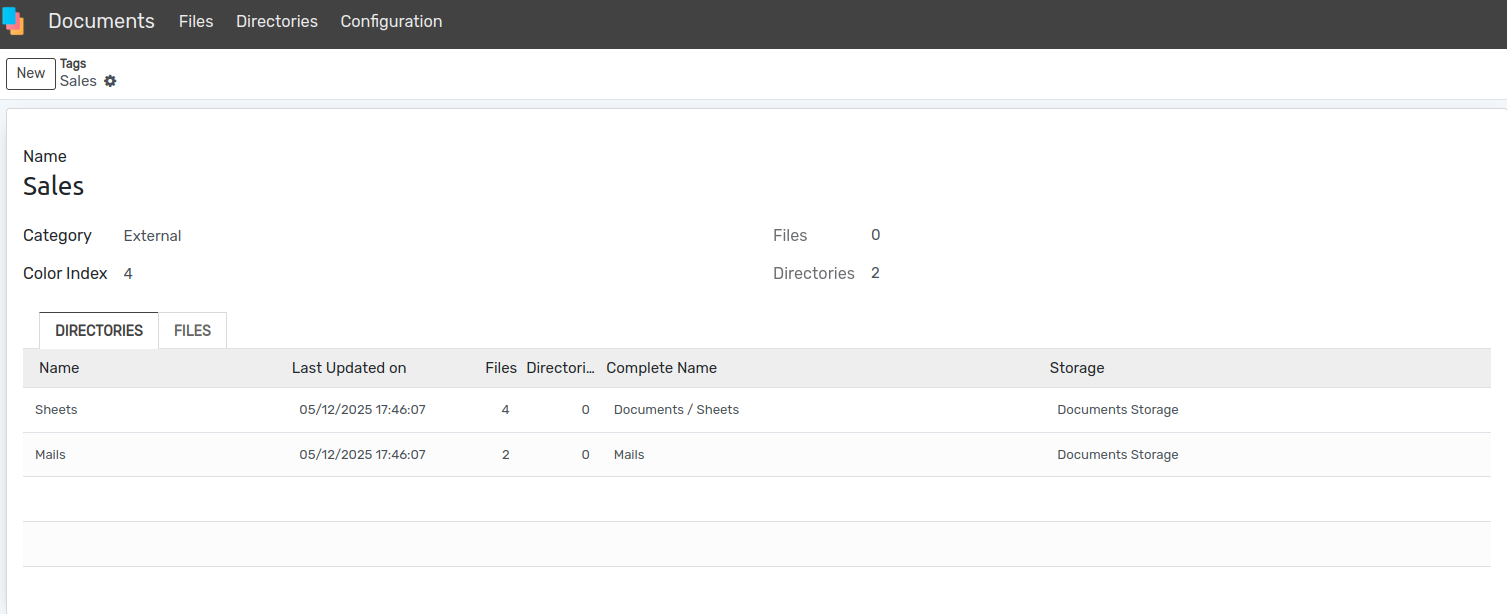
Task: Sort by Complete Name column header
Action: tap(661, 368)
